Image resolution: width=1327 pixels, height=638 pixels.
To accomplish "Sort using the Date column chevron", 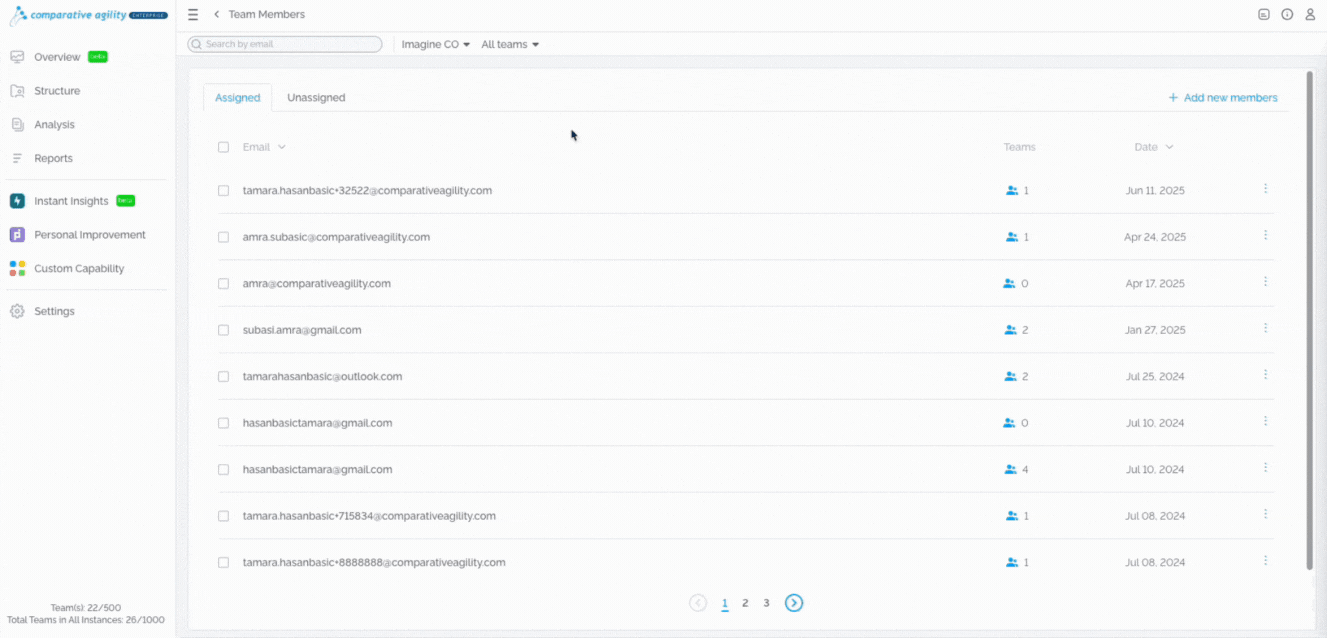I will coord(1170,147).
